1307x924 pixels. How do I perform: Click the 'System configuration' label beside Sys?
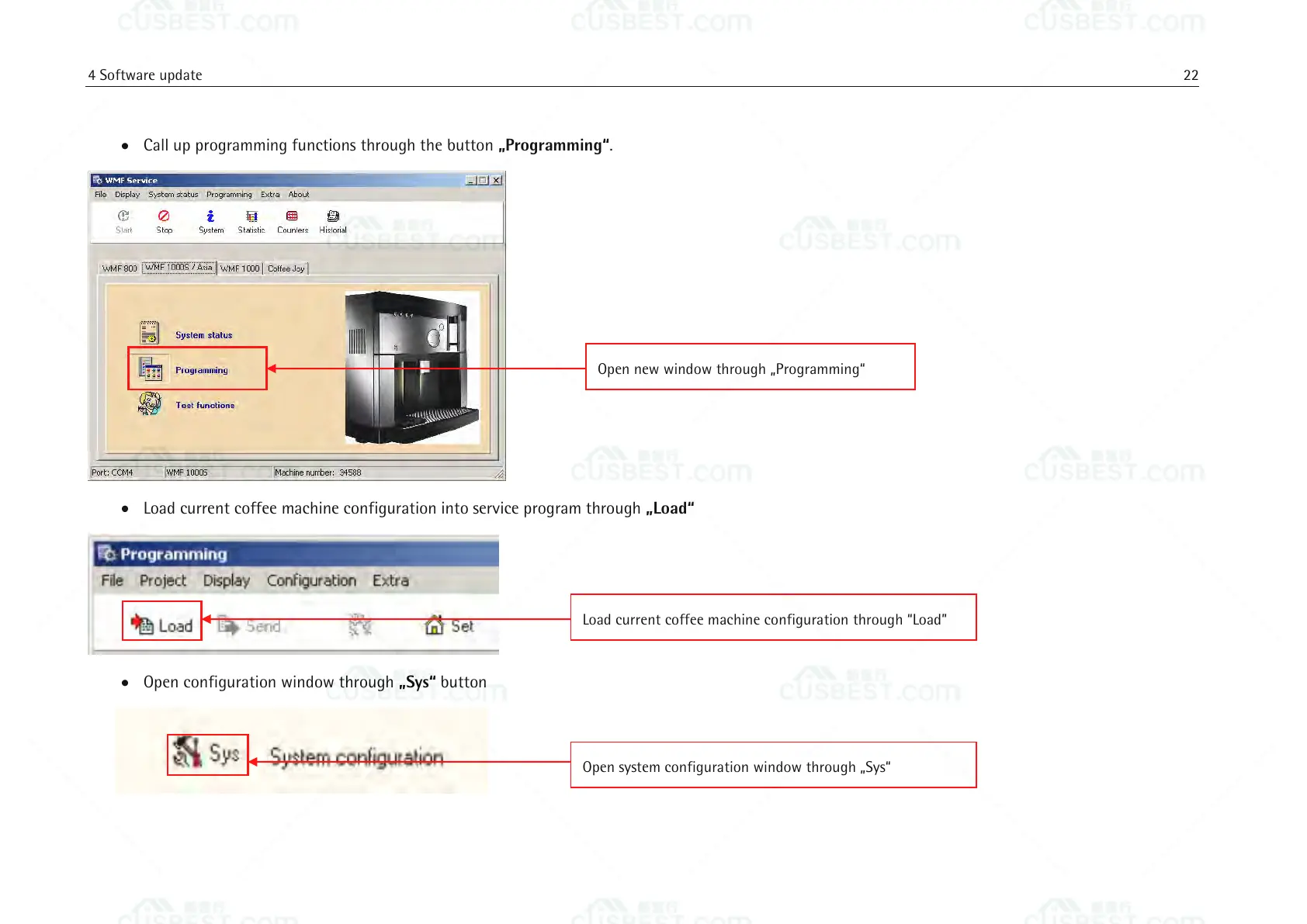(357, 757)
